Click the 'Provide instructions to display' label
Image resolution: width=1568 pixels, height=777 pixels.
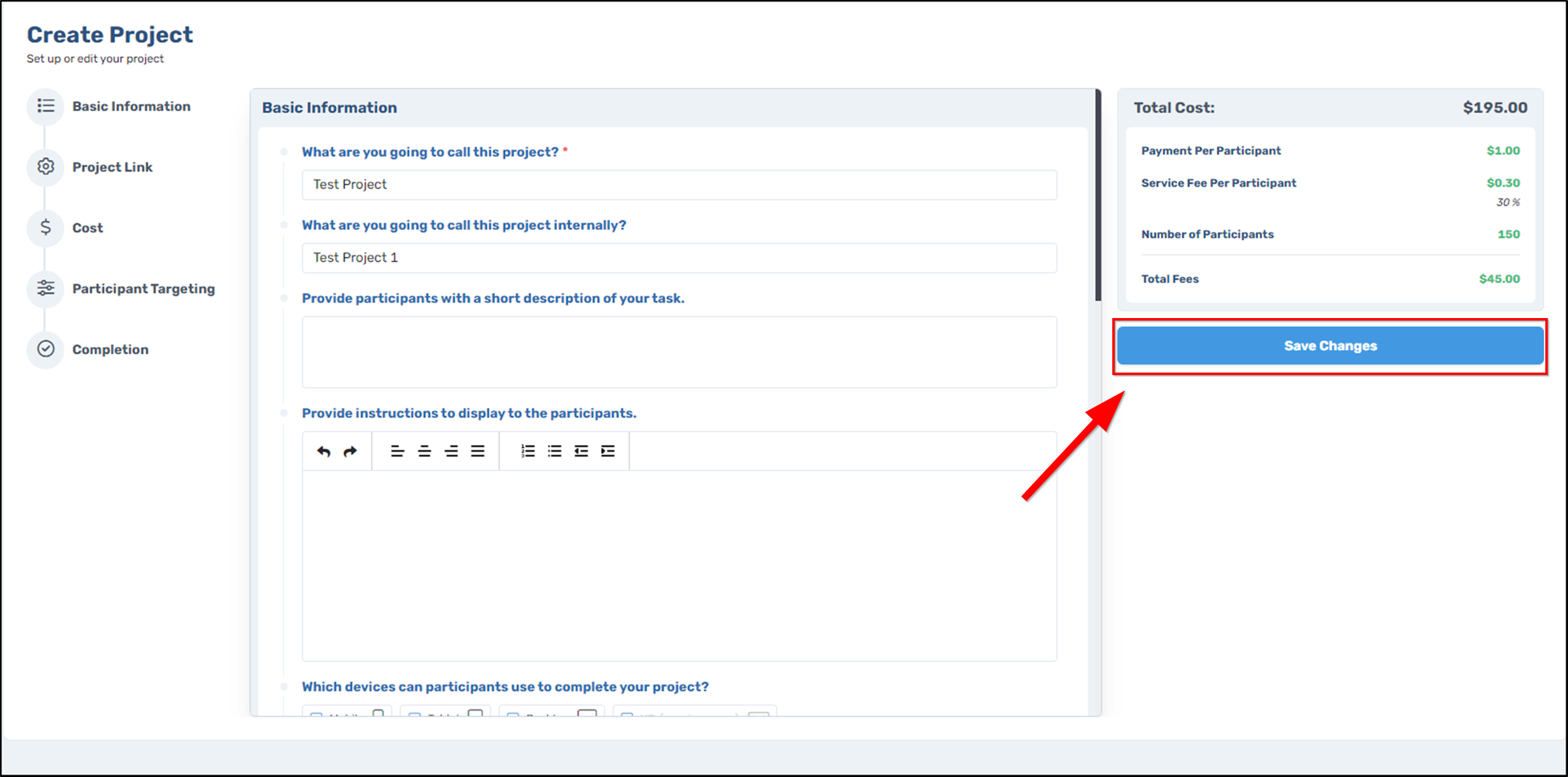469,413
